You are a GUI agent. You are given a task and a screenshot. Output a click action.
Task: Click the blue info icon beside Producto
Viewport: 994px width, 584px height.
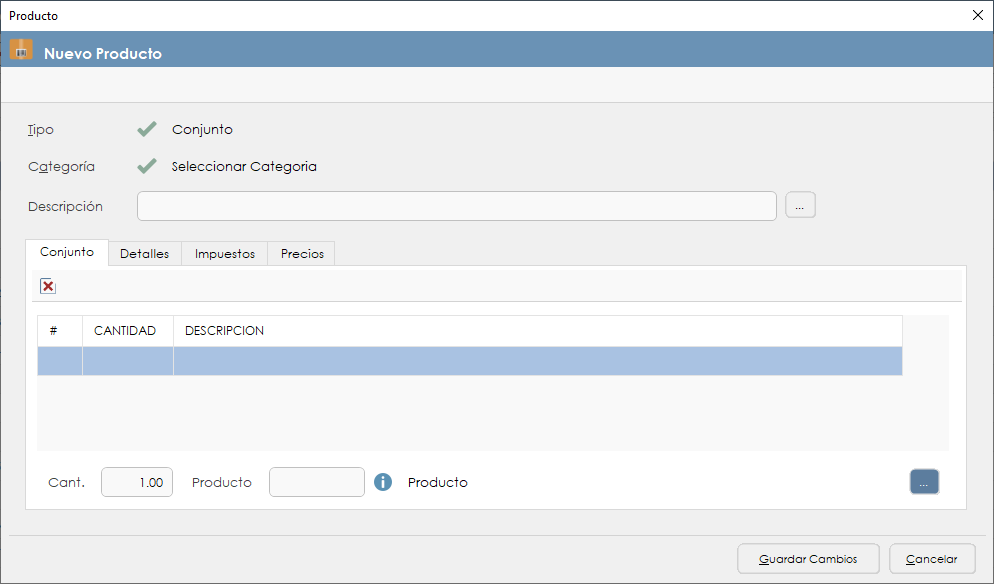[383, 482]
